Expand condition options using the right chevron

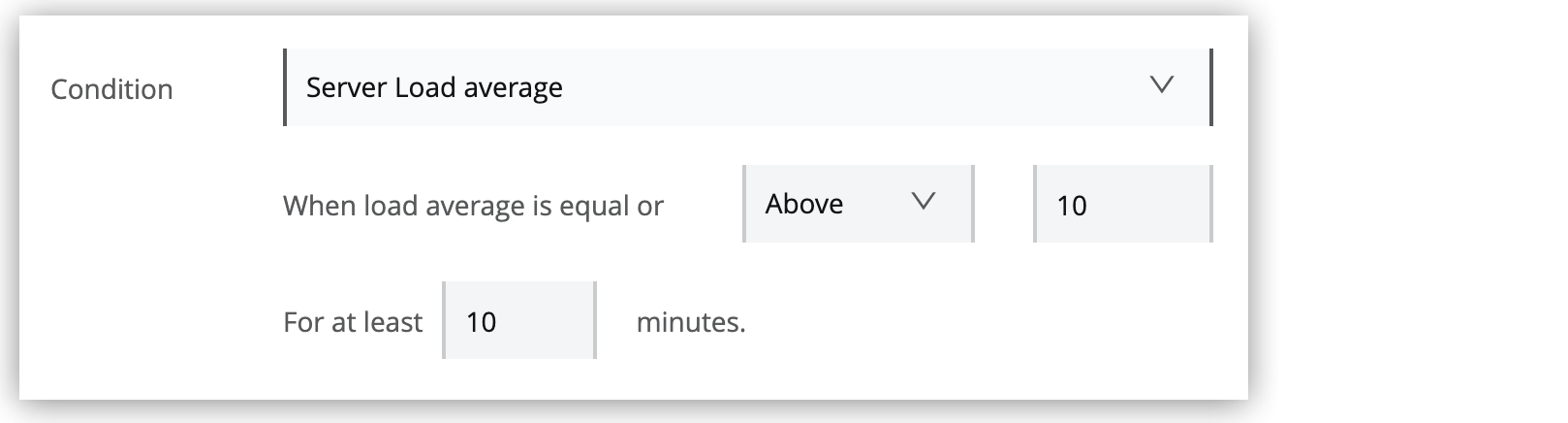1161,85
